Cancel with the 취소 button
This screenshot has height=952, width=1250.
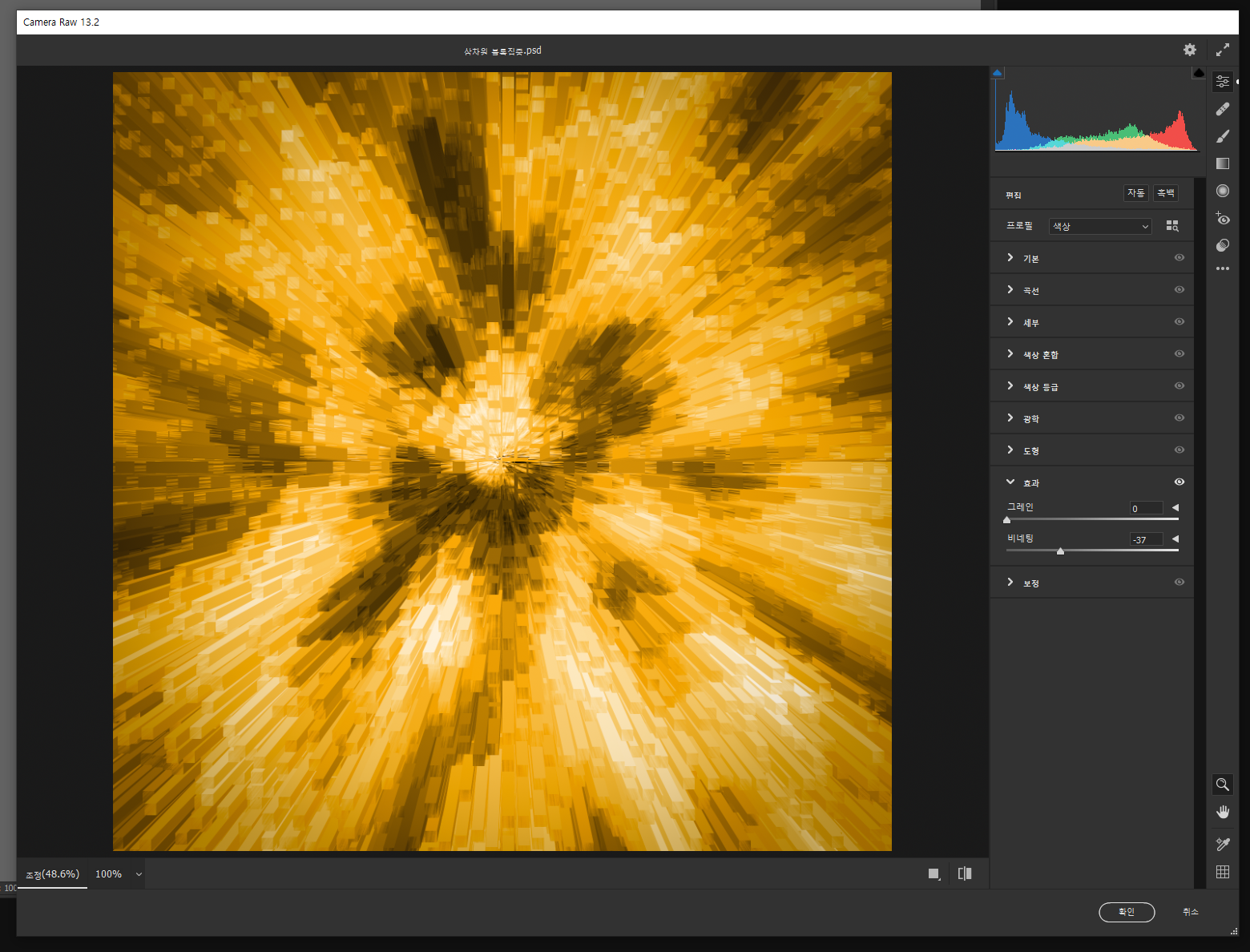1191,912
